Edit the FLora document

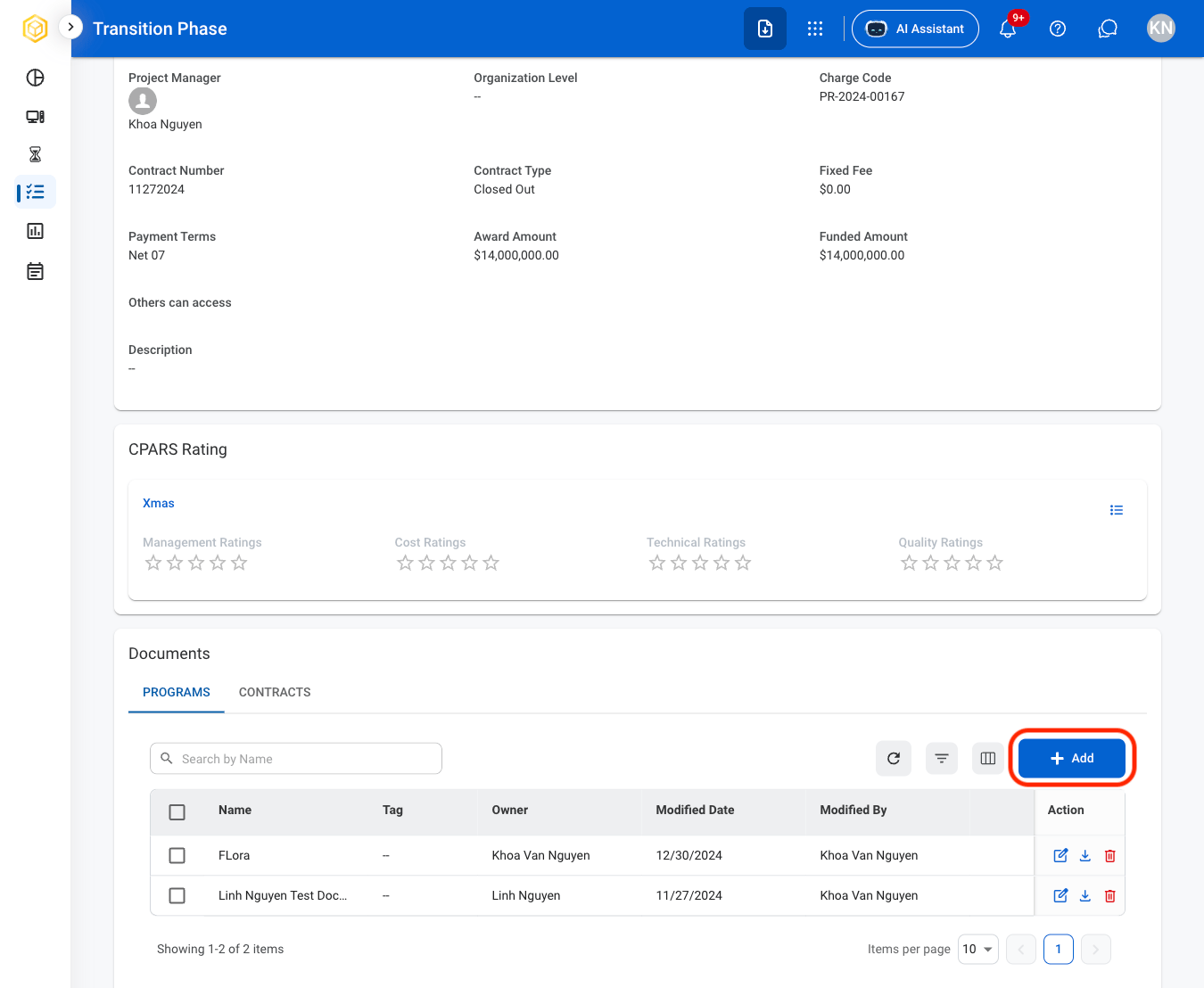coord(1060,855)
